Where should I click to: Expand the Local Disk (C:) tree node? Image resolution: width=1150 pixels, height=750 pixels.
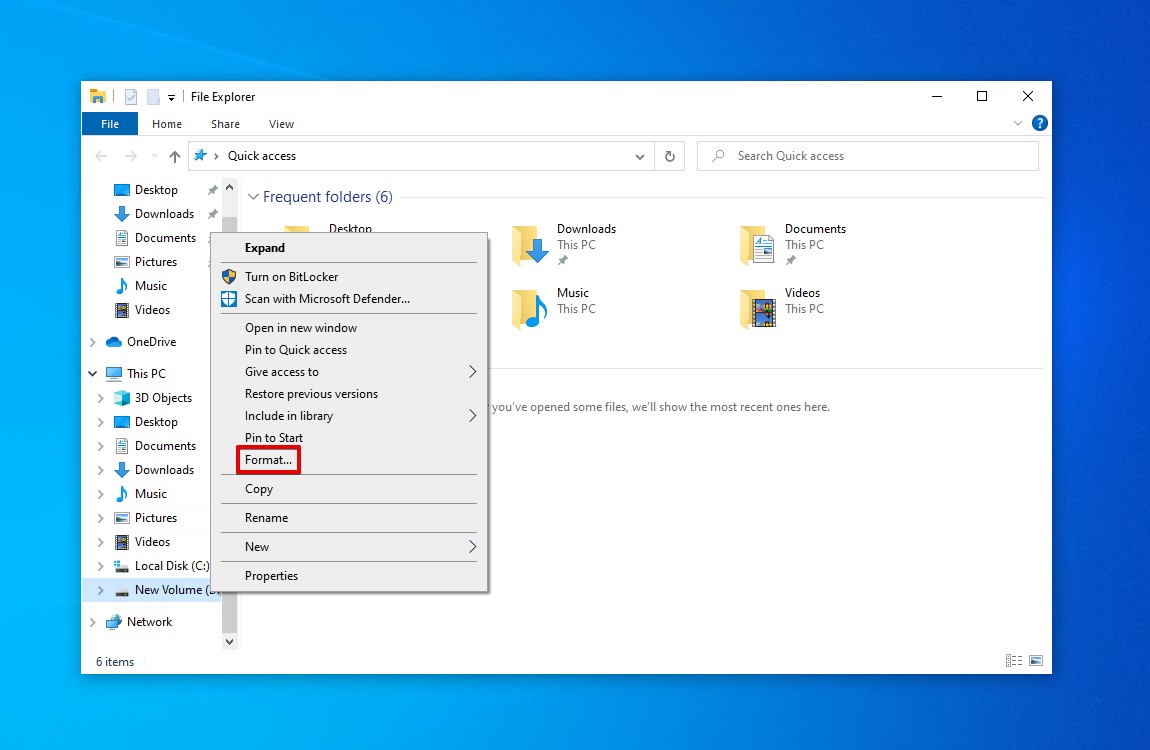(x=100, y=565)
